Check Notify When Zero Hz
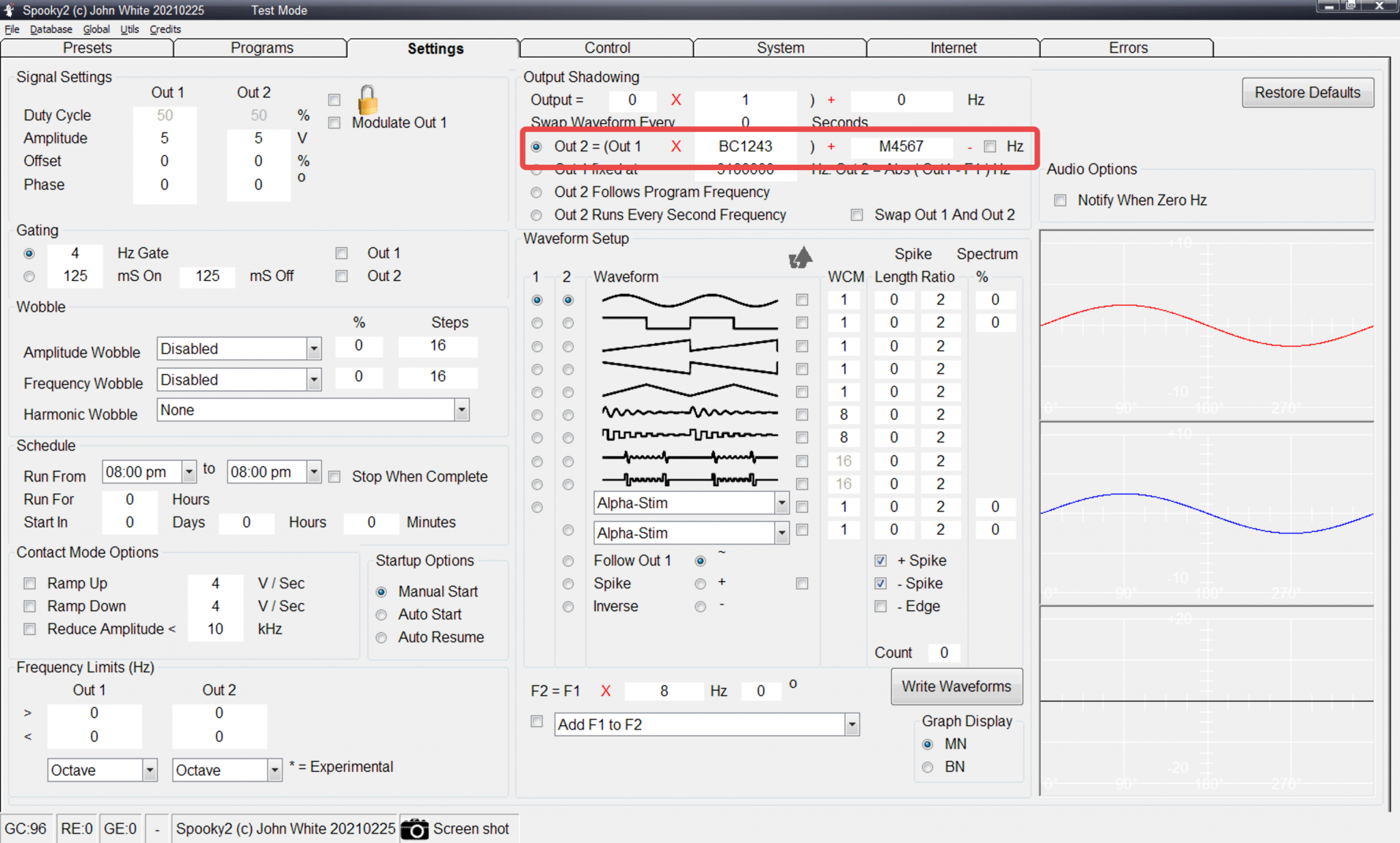 (x=1060, y=200)
